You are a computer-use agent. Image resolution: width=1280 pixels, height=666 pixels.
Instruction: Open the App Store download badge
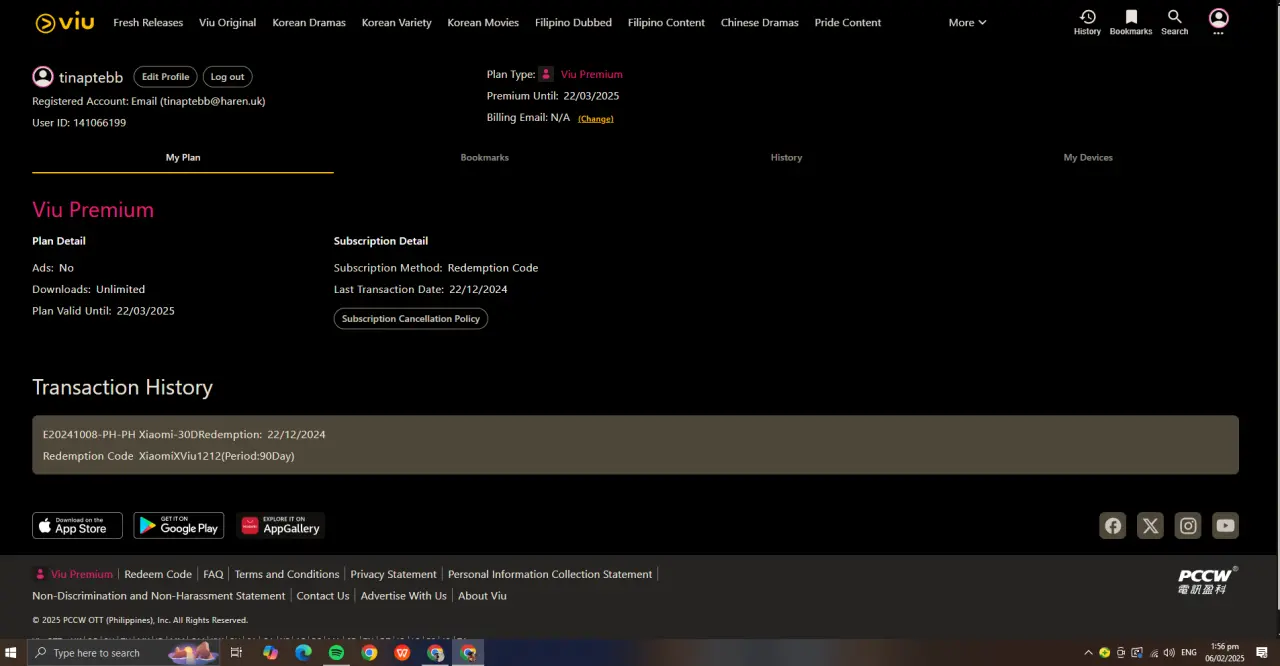click(77, 526)
